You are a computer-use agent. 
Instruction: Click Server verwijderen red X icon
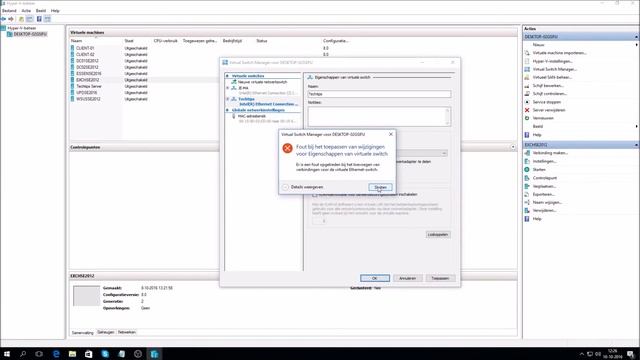[x=527, y=110]
